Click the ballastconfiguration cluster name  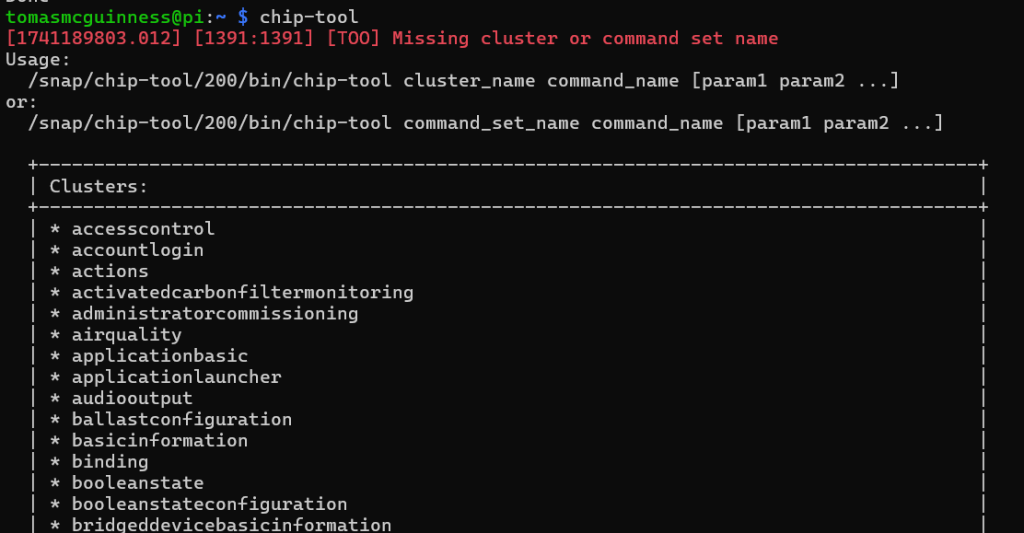[x=181, y=419]
